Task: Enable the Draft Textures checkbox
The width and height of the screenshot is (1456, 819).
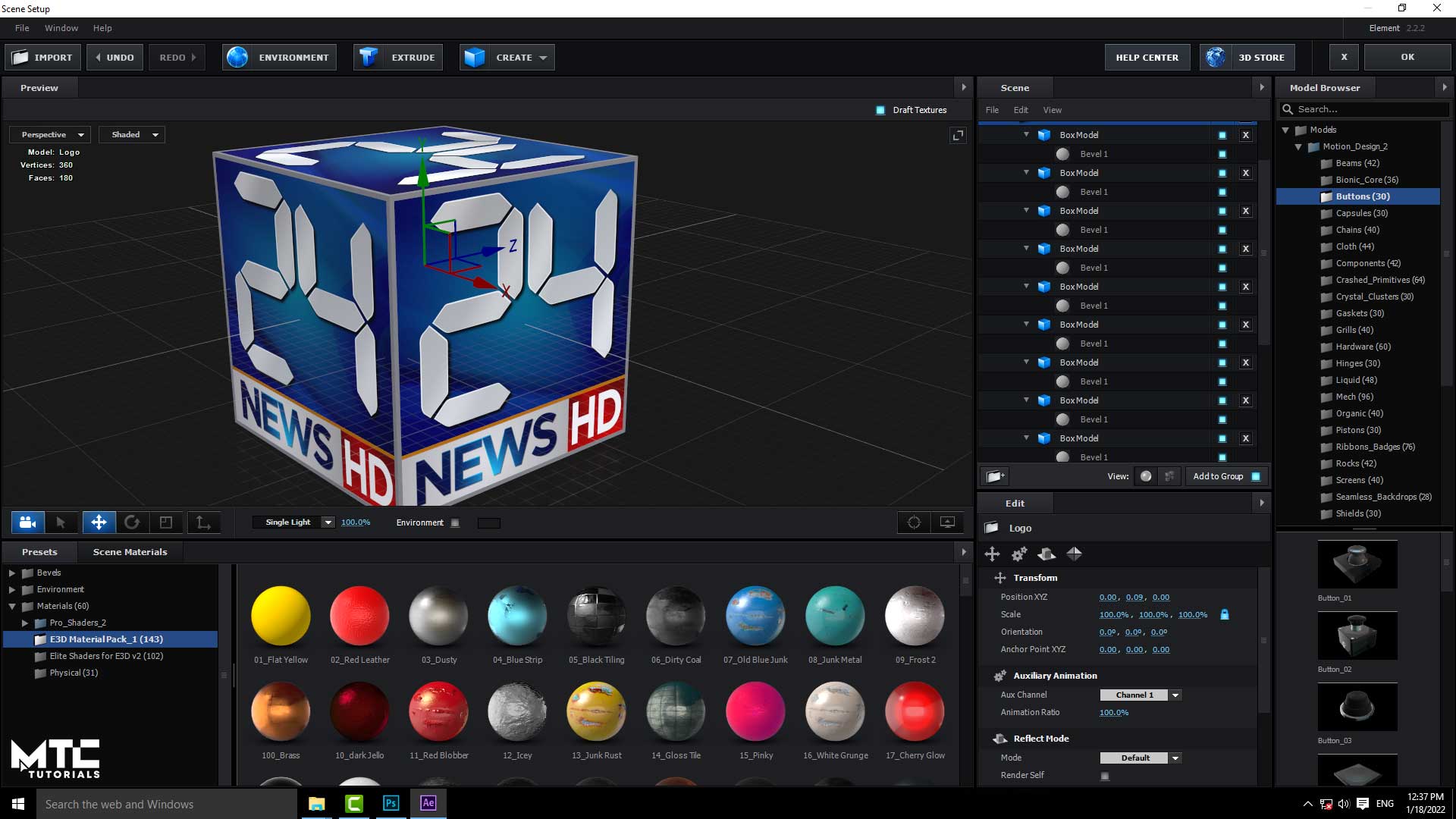Action: click(x=882, y=110)
